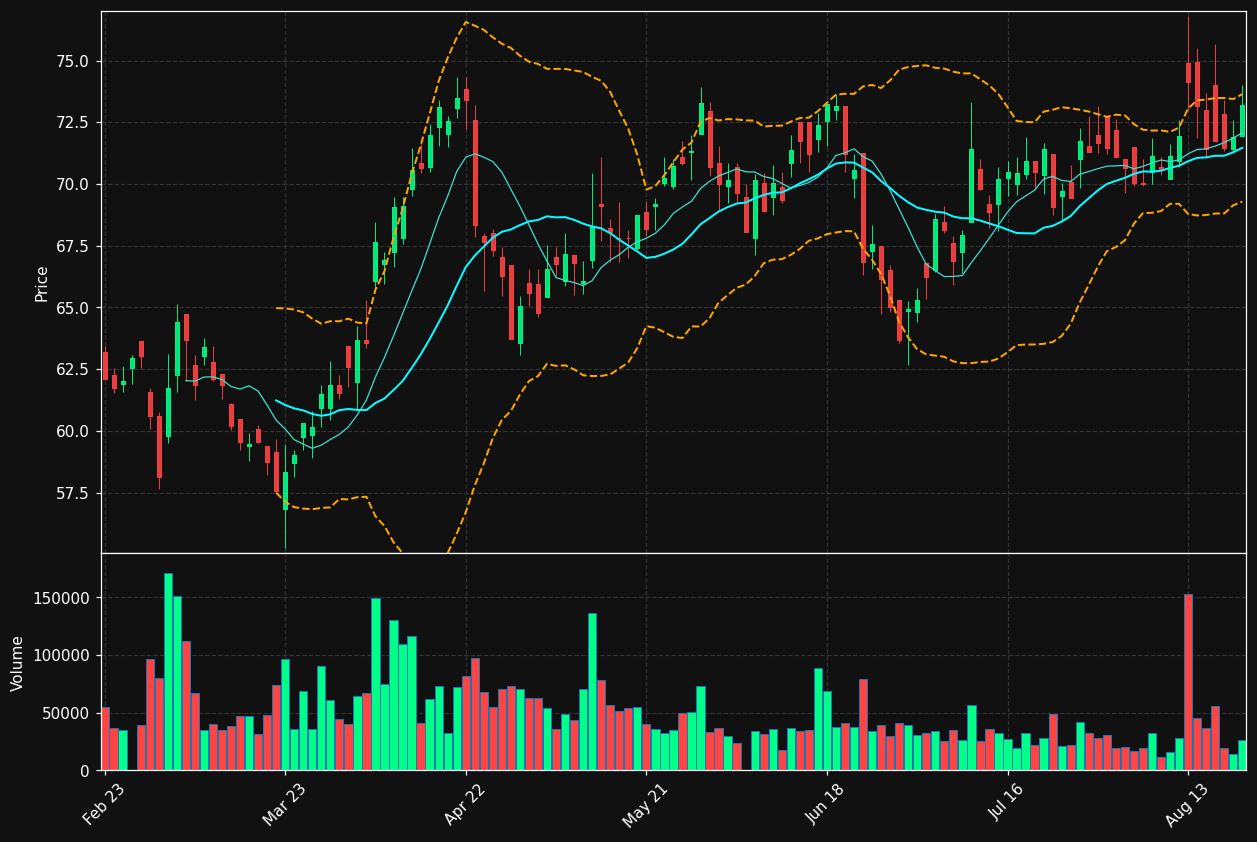This screenshot has height=842, width=1257.
Task: Click the long red candlestick right after Apr 22
Action: (475, 173)
